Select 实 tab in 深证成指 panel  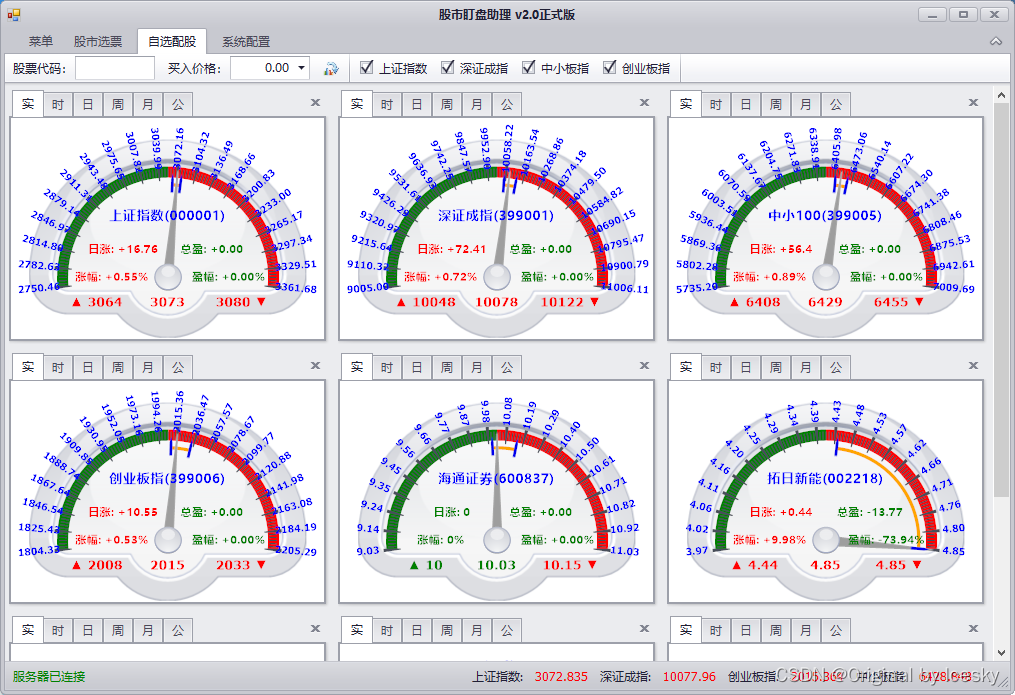[357, 104]
